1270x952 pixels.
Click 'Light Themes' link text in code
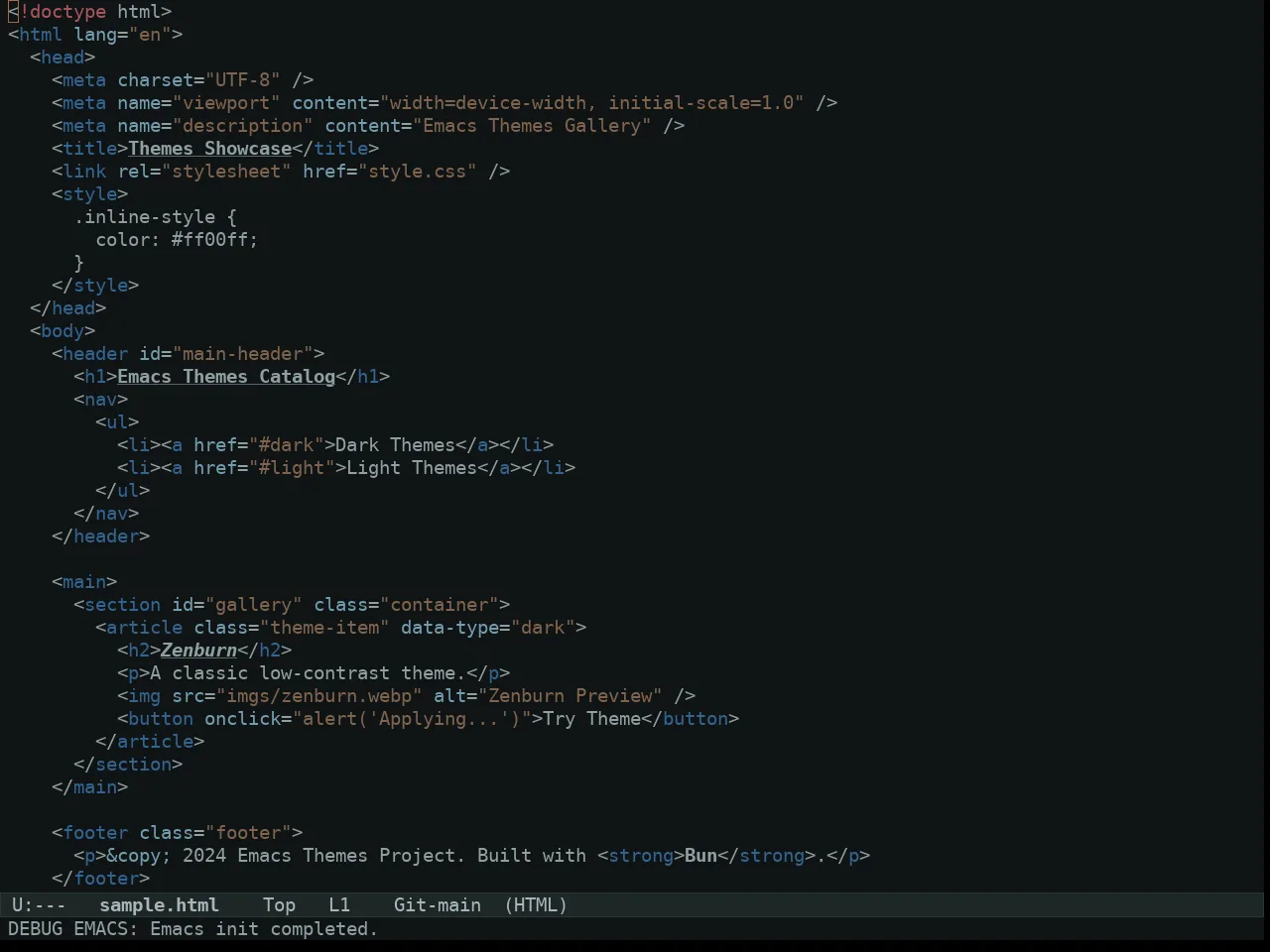412,468
